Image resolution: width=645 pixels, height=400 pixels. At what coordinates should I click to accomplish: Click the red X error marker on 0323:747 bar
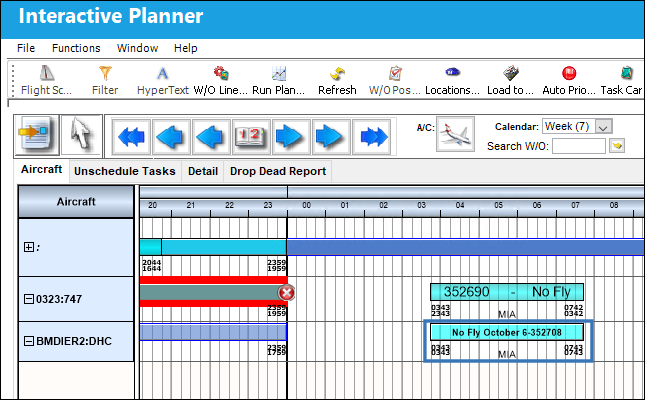tap(286, 293)
